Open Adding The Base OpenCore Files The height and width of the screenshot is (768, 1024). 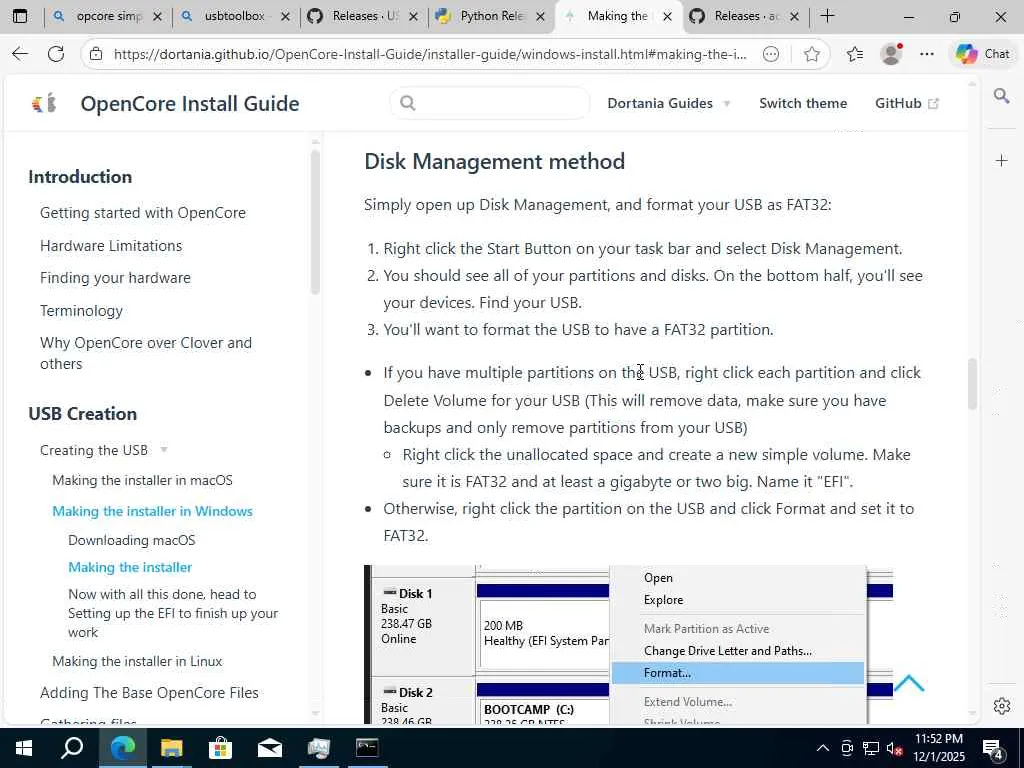coord(149,693)
